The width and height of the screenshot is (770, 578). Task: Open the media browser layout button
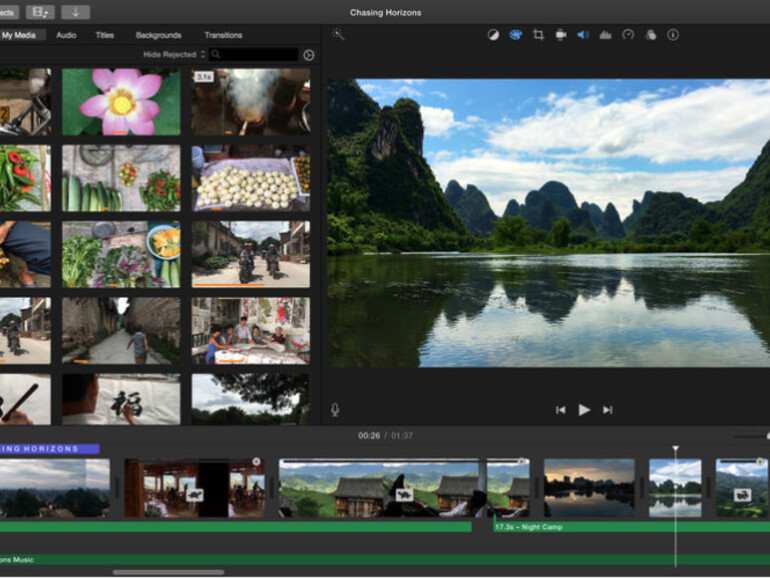tap(40, 12)
